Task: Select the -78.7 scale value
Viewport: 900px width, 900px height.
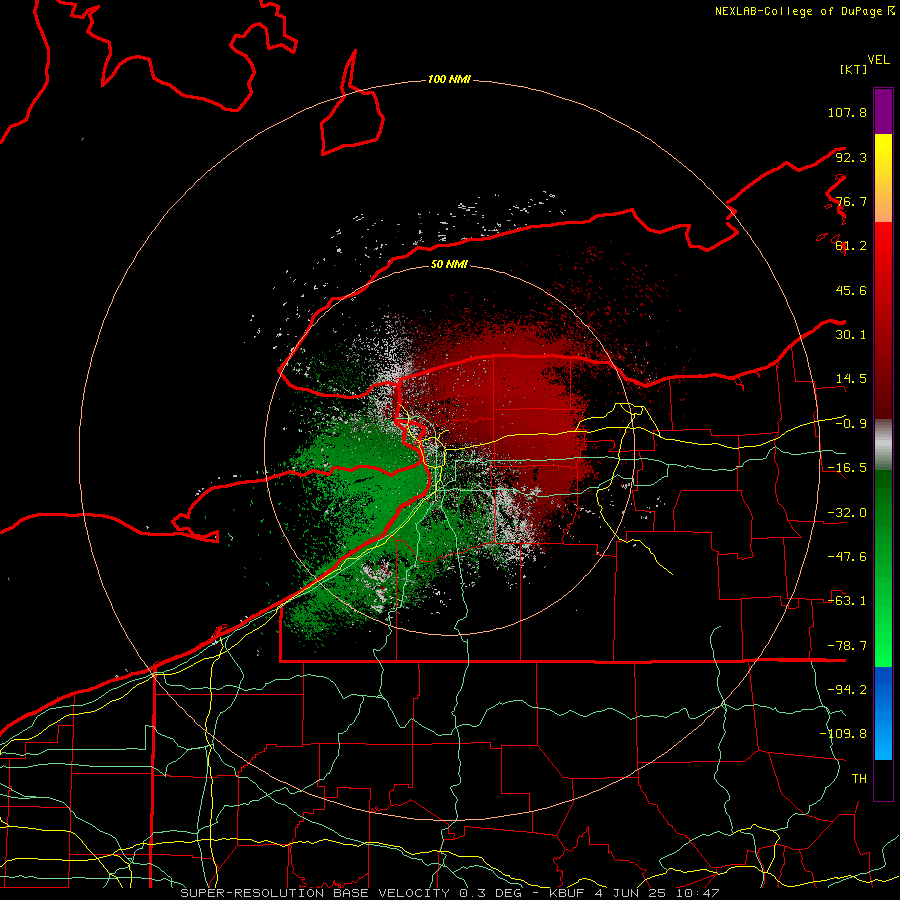Action: coord(847,646)
